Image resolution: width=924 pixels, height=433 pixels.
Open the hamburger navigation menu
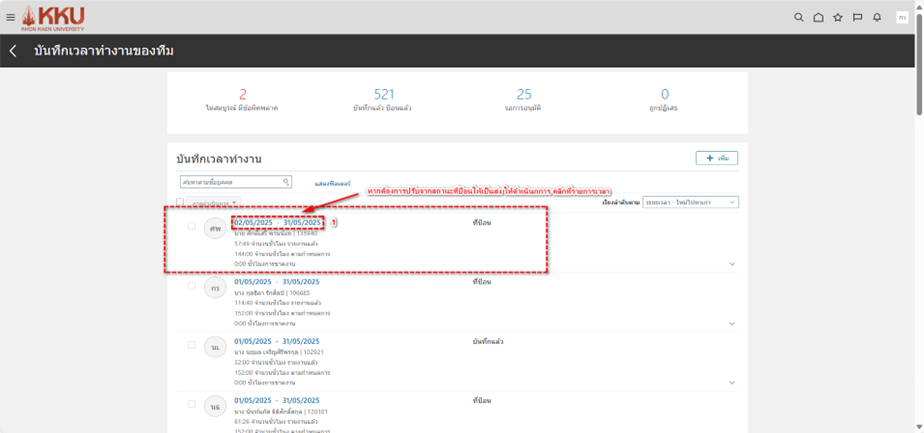[11, 17]
